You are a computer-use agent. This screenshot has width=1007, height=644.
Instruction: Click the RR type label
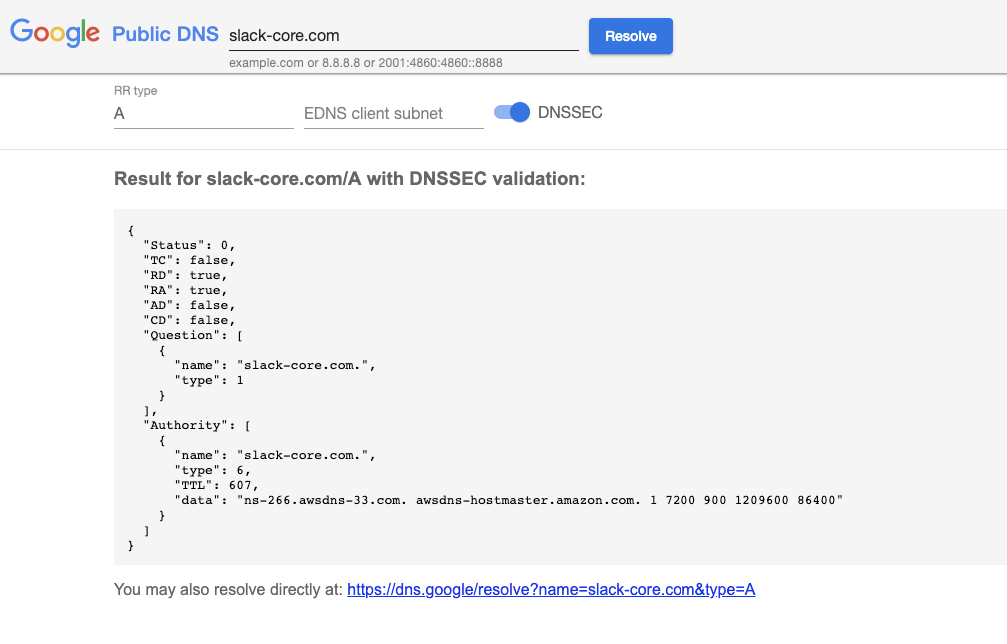point(136,91)
